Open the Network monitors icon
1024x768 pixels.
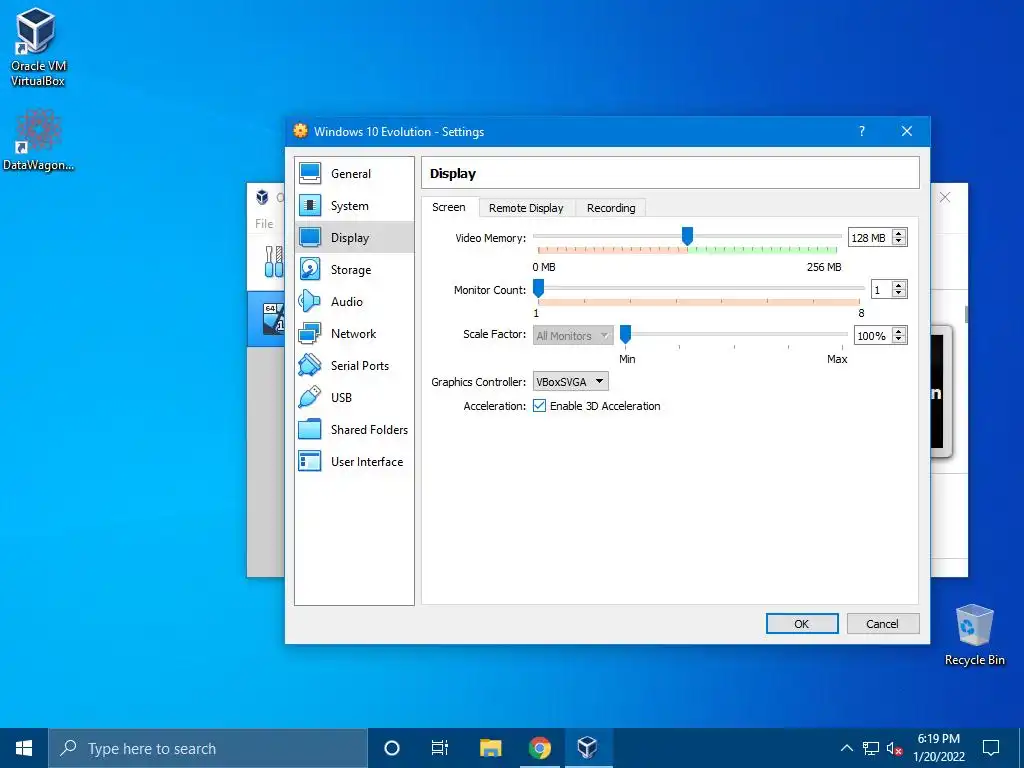point(310,333)
